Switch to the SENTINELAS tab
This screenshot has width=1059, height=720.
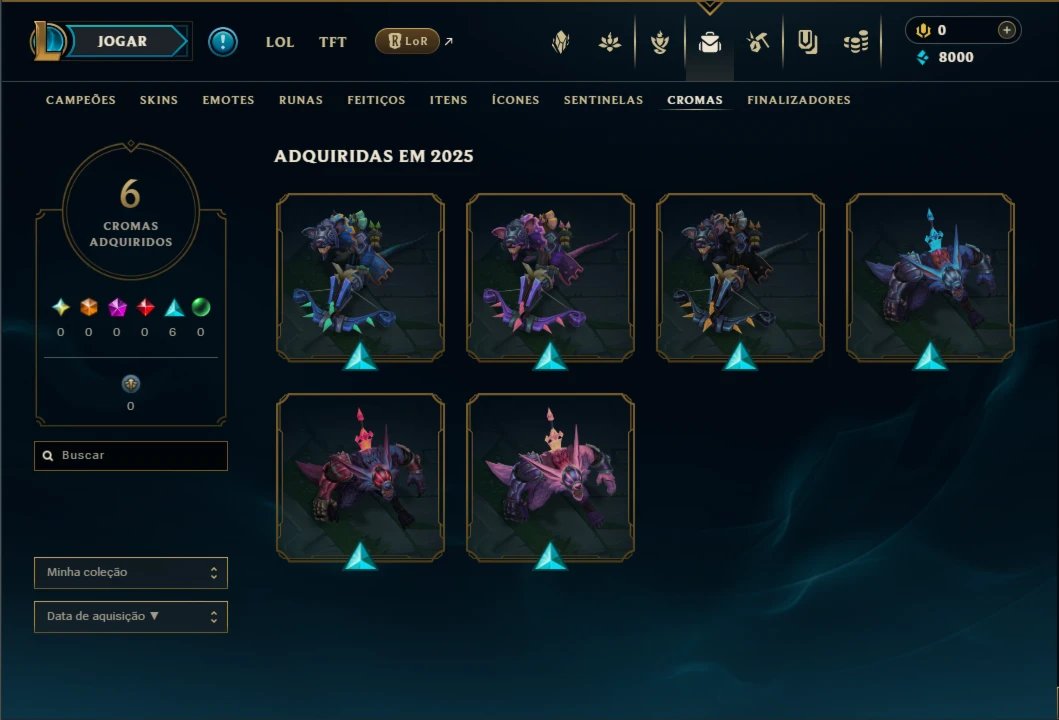603,100
